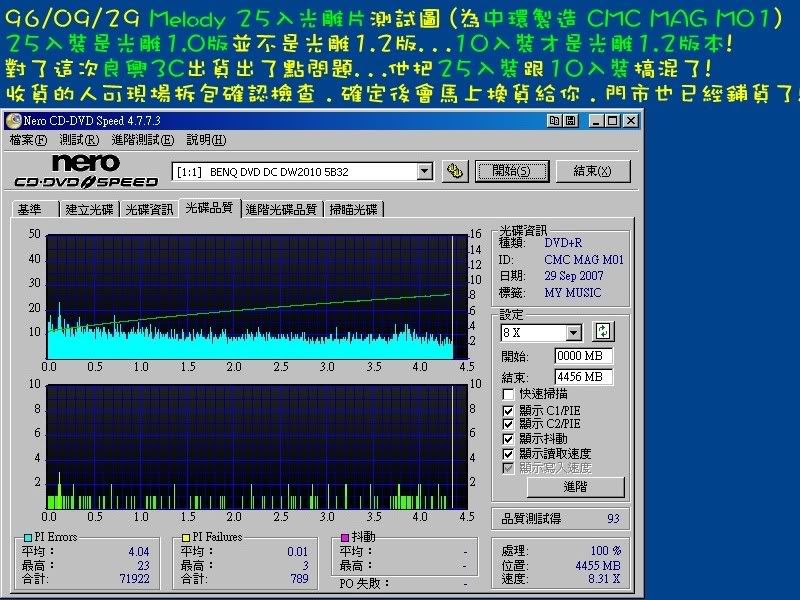Open the 說明(H) menu
Image resolution: width=800 pixels, height=600 pixels.
pos(206,140)
